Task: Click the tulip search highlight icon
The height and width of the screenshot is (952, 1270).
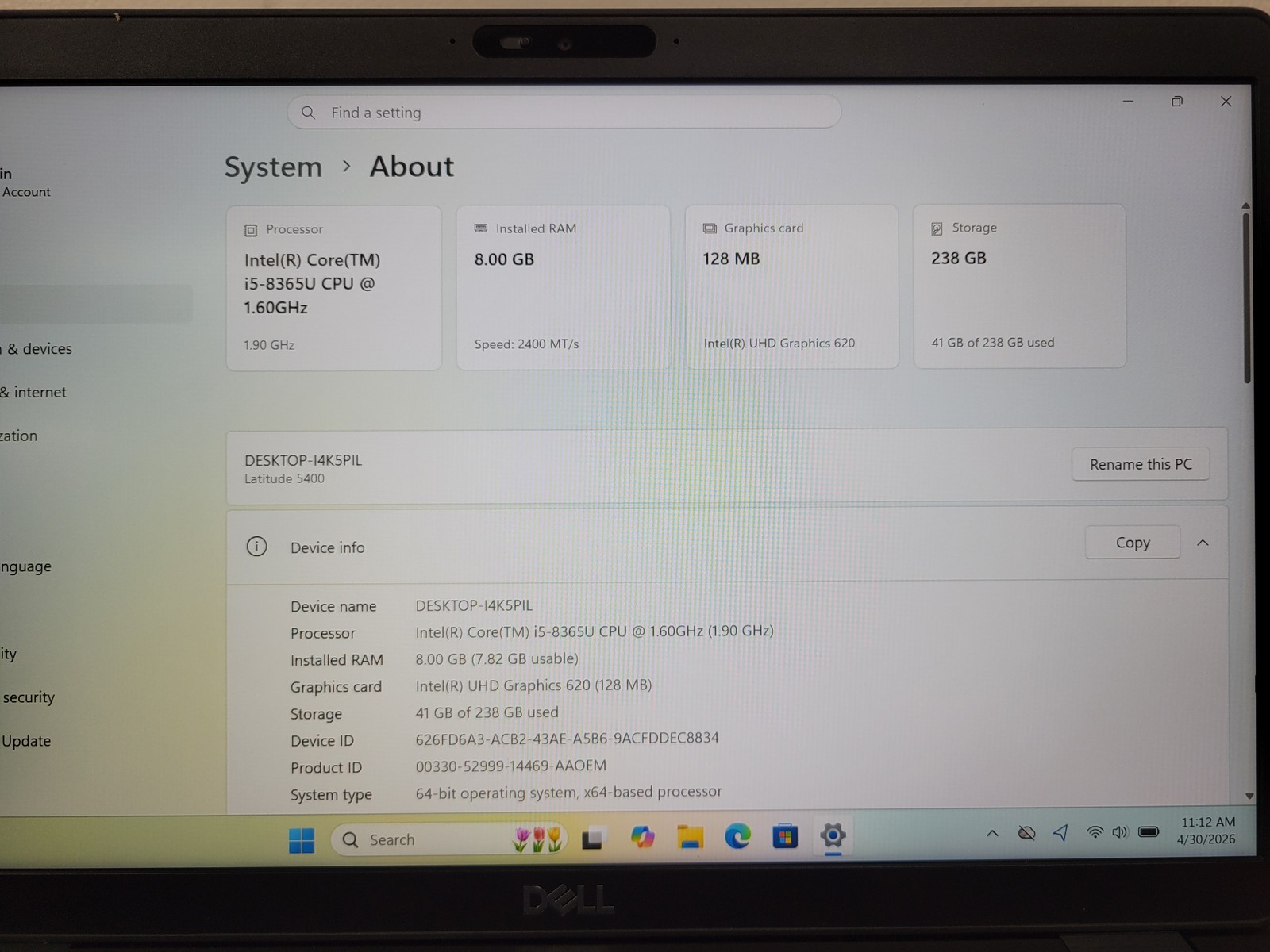Action: (x=537, y=839)
